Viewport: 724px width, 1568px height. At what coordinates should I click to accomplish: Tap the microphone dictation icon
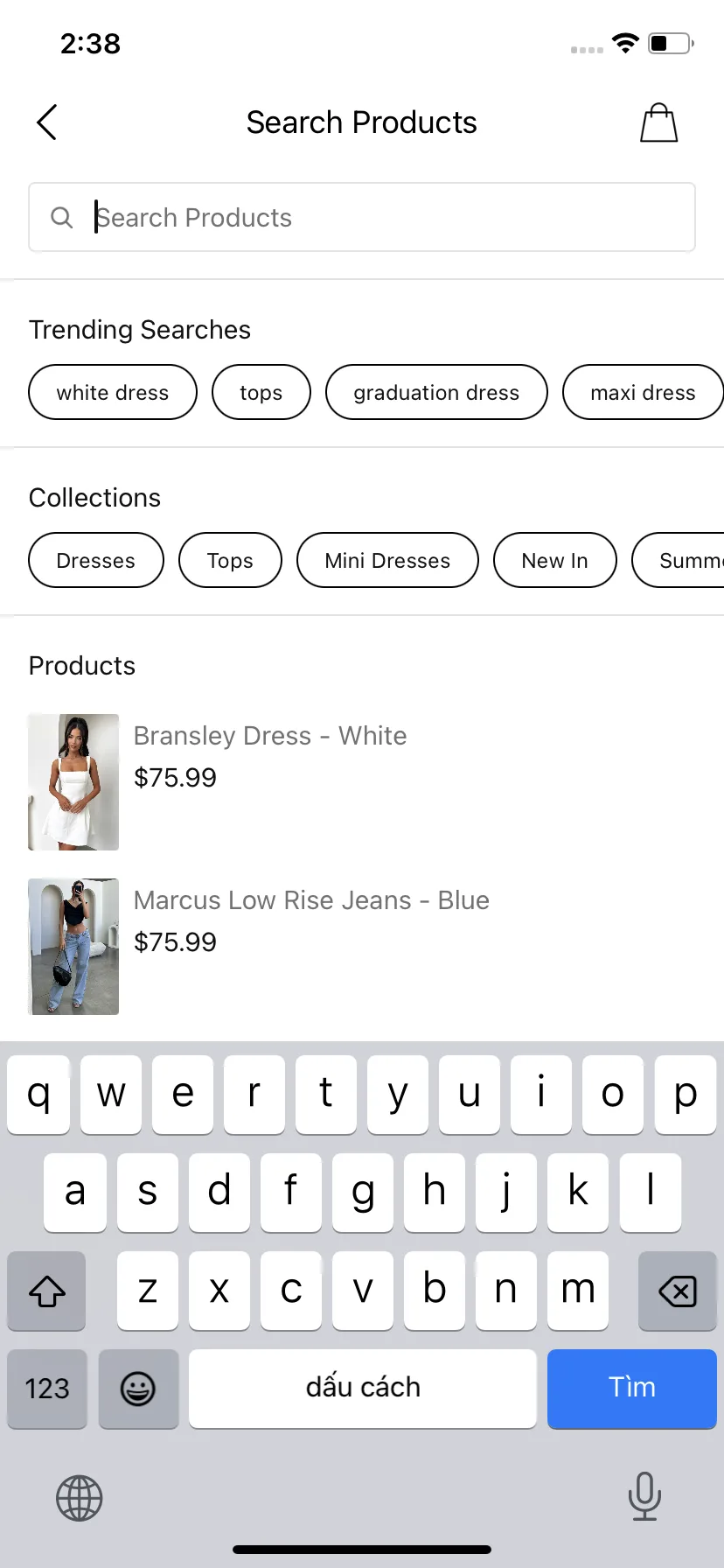(644, 1496)
